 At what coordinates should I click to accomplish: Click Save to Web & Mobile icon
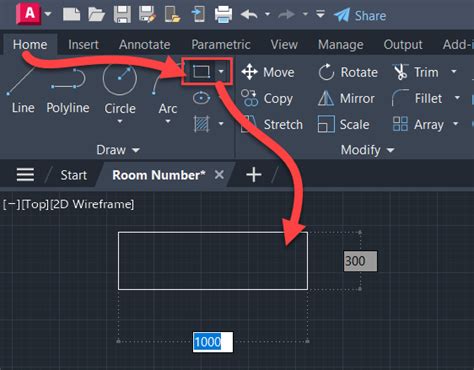tap(198, 15)
